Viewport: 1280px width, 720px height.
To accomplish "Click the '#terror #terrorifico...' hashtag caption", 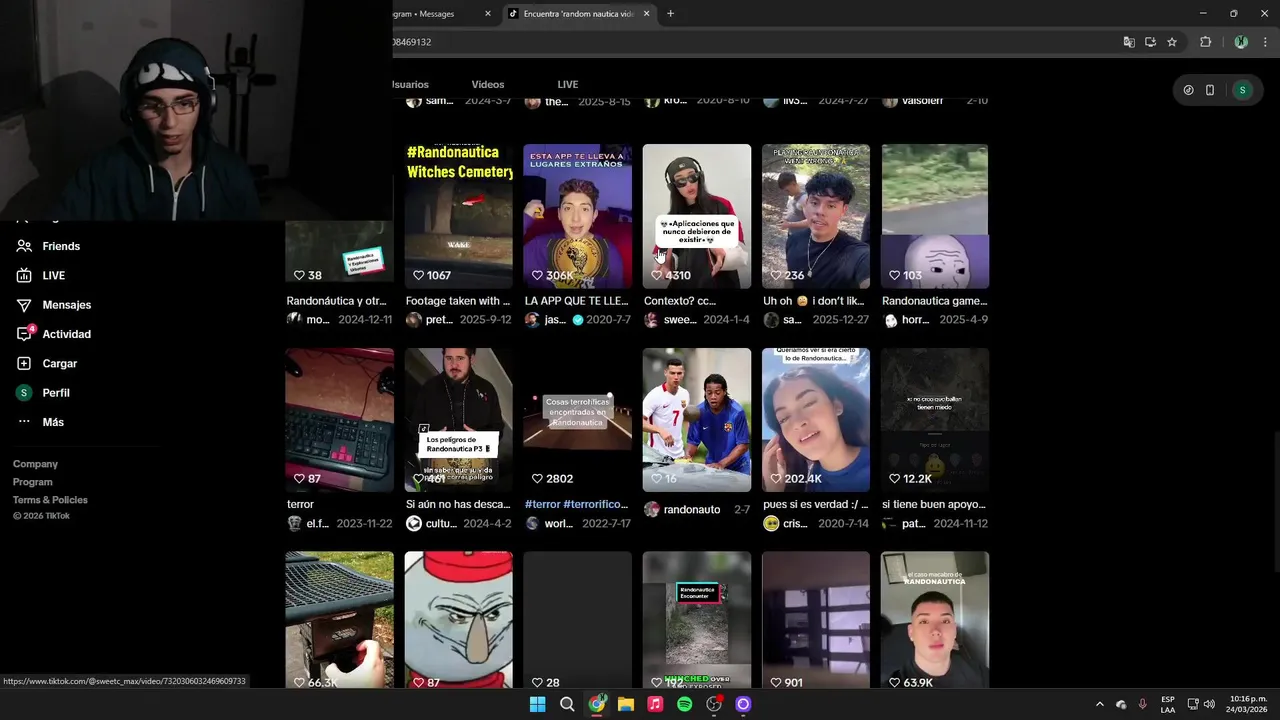I will 576,504.
